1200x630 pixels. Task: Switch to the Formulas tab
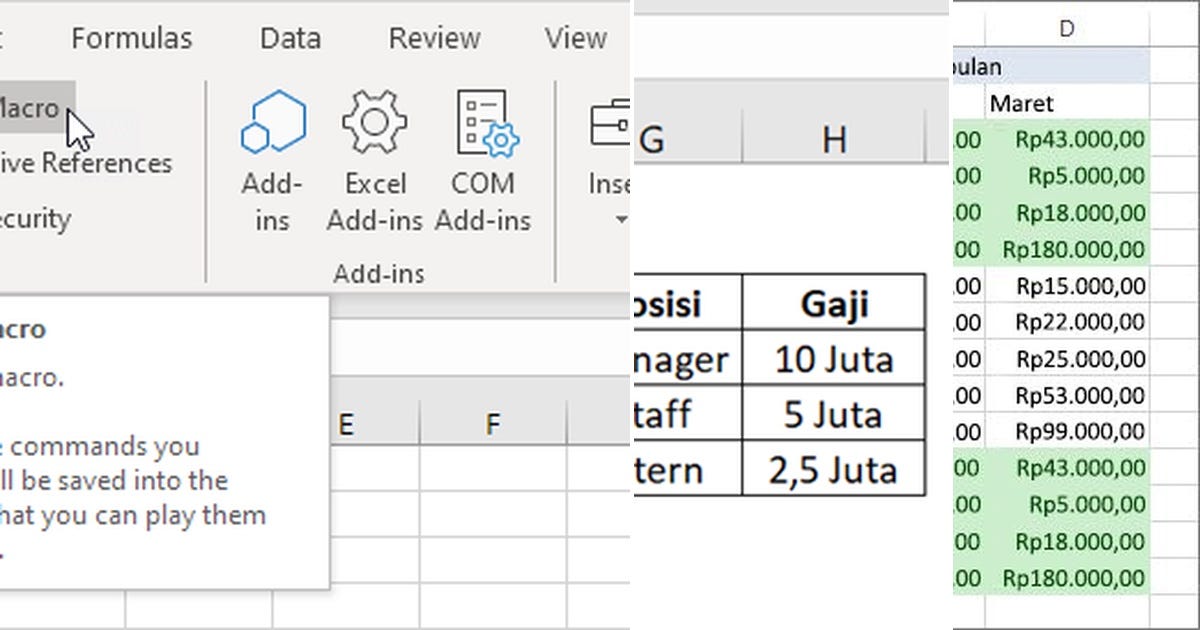pos(131,37)
